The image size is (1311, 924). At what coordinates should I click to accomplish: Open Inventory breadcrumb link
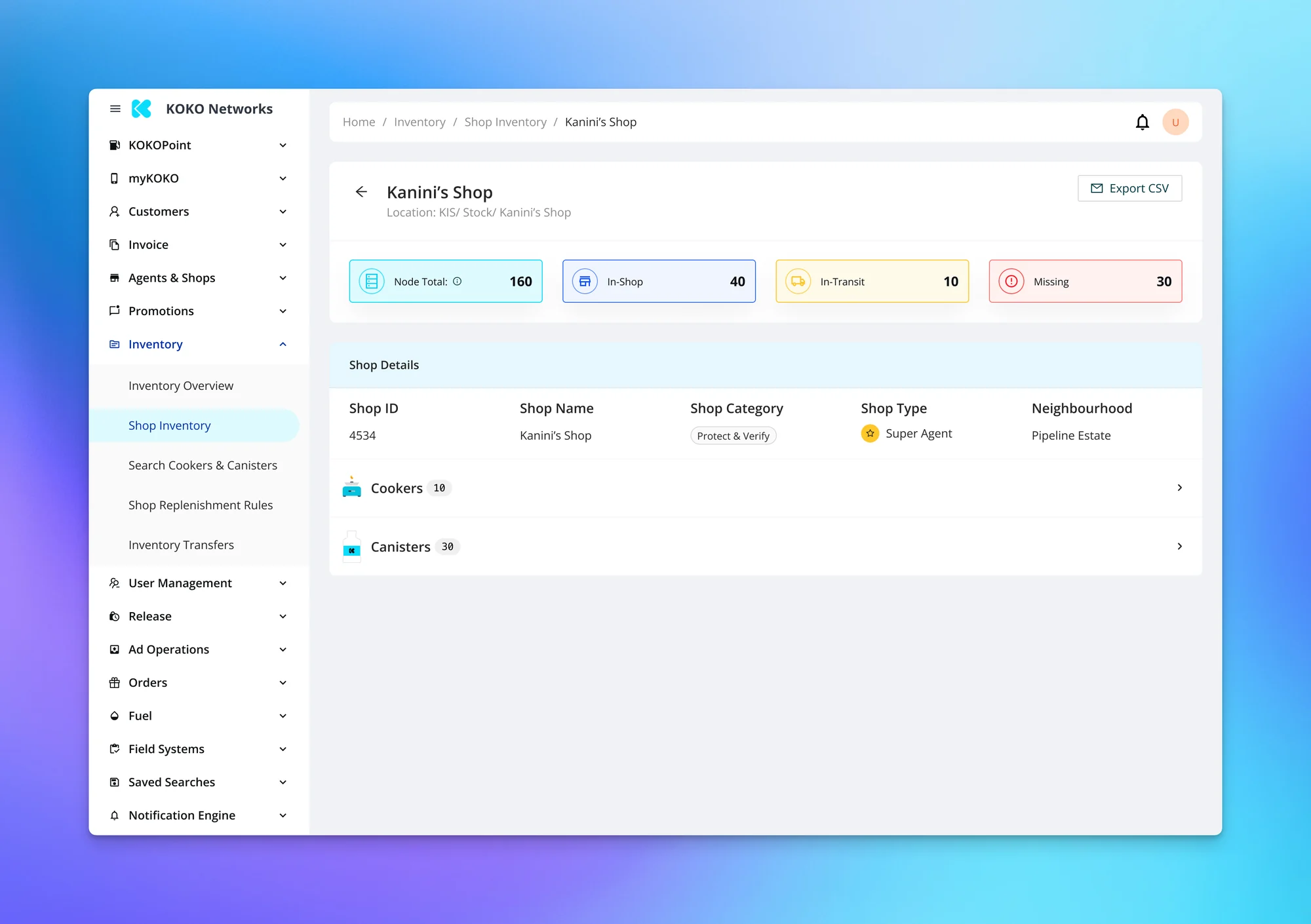coord(420,122)
